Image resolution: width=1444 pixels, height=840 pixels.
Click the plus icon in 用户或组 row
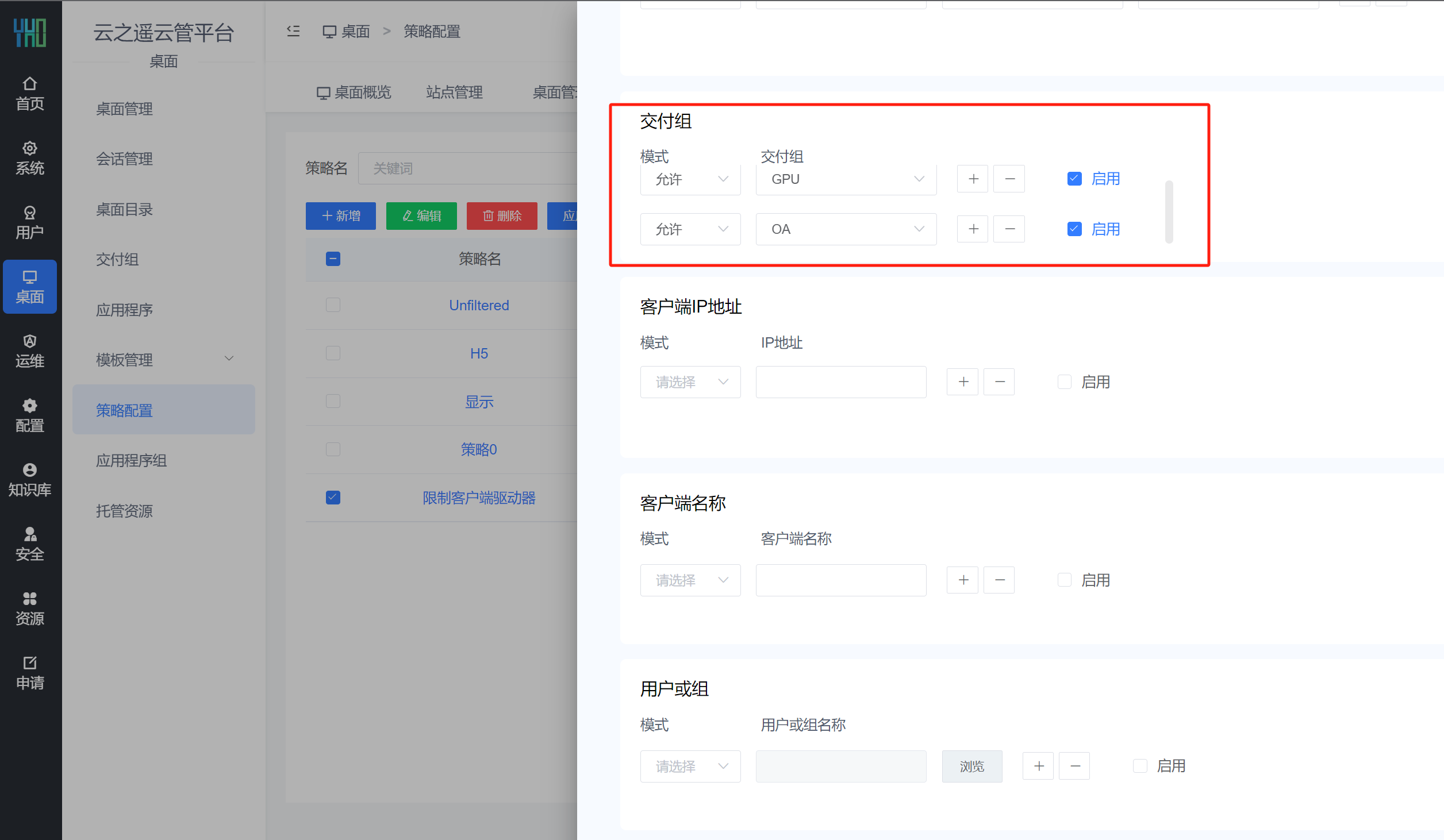point(1038,766)
